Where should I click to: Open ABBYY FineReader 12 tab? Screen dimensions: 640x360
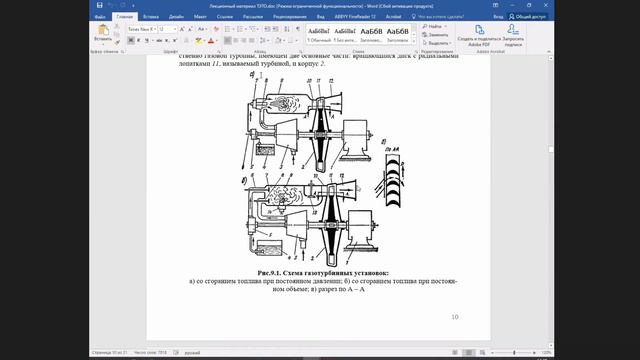tap(355, 17)
